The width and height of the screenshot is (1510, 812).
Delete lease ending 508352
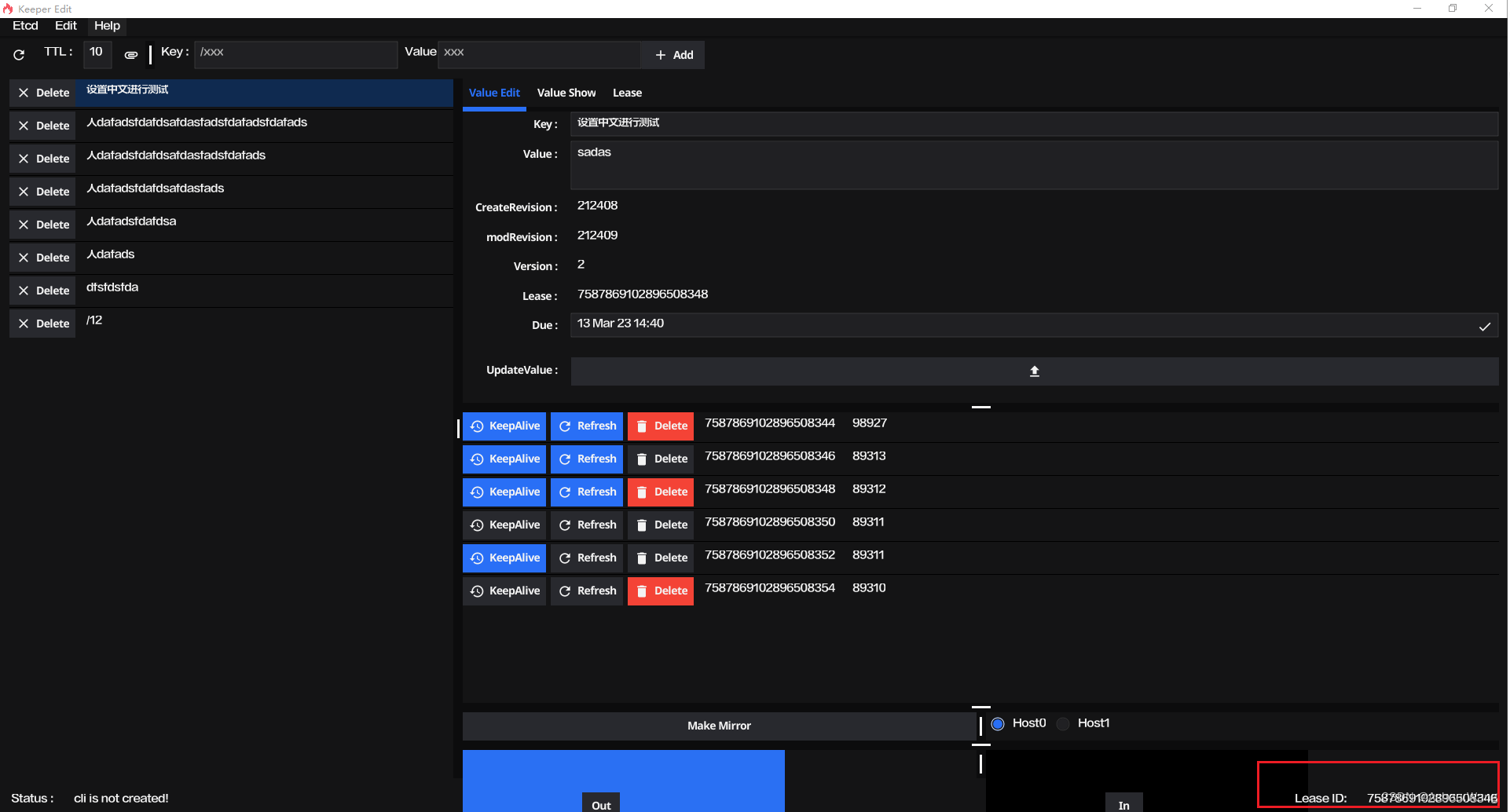coord(661,558)
